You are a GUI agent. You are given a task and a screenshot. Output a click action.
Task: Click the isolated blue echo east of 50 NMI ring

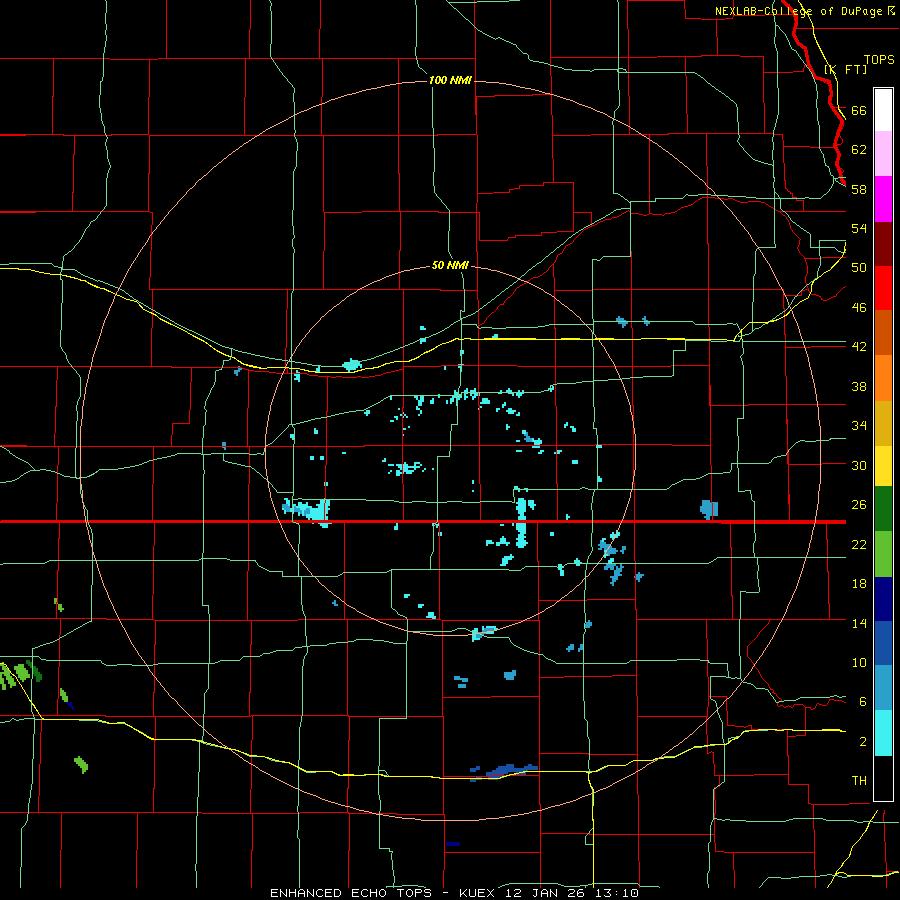[x=709, y=509]
